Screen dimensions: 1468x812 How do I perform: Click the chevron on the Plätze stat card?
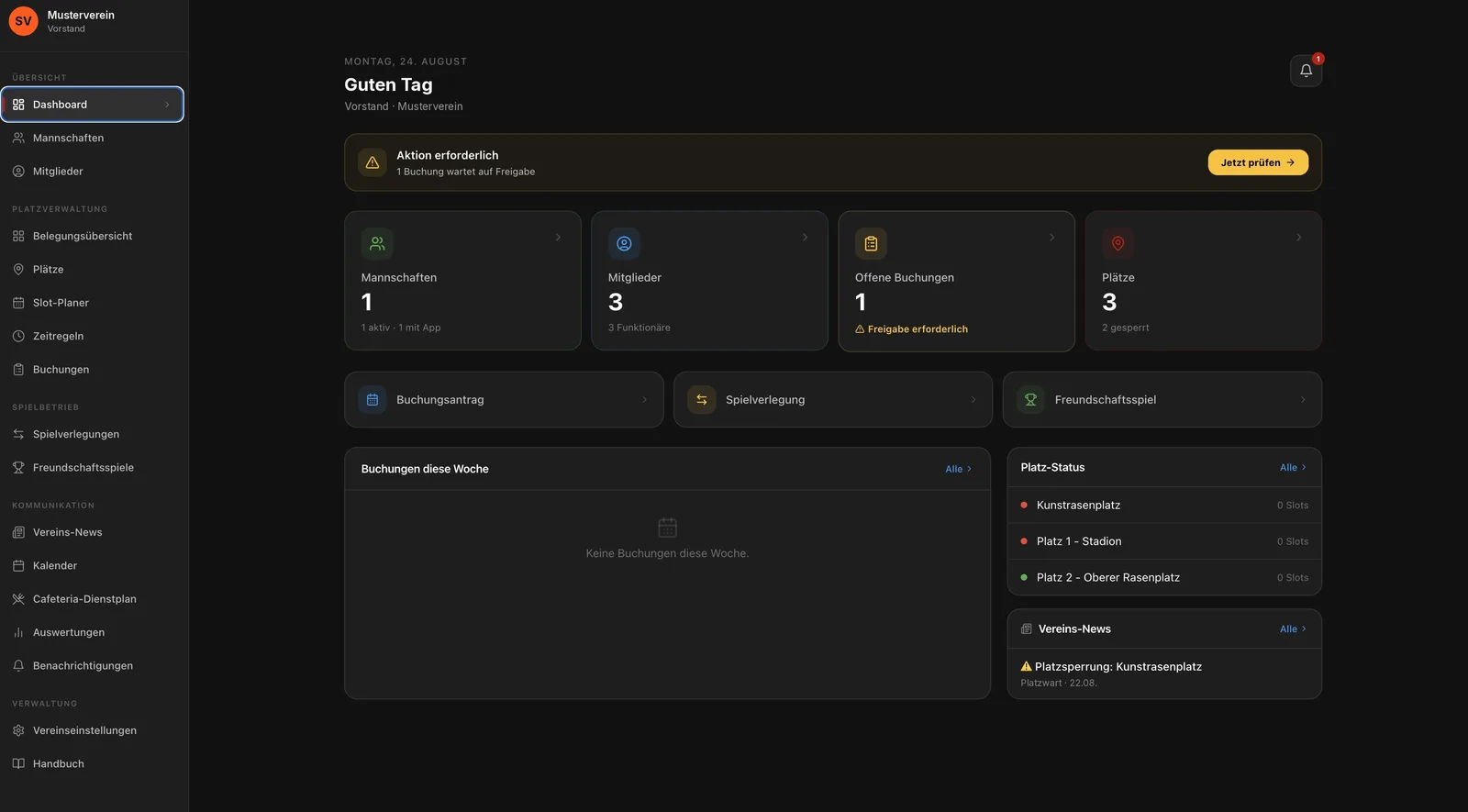pyautogui.click(x=1298, y=238)
